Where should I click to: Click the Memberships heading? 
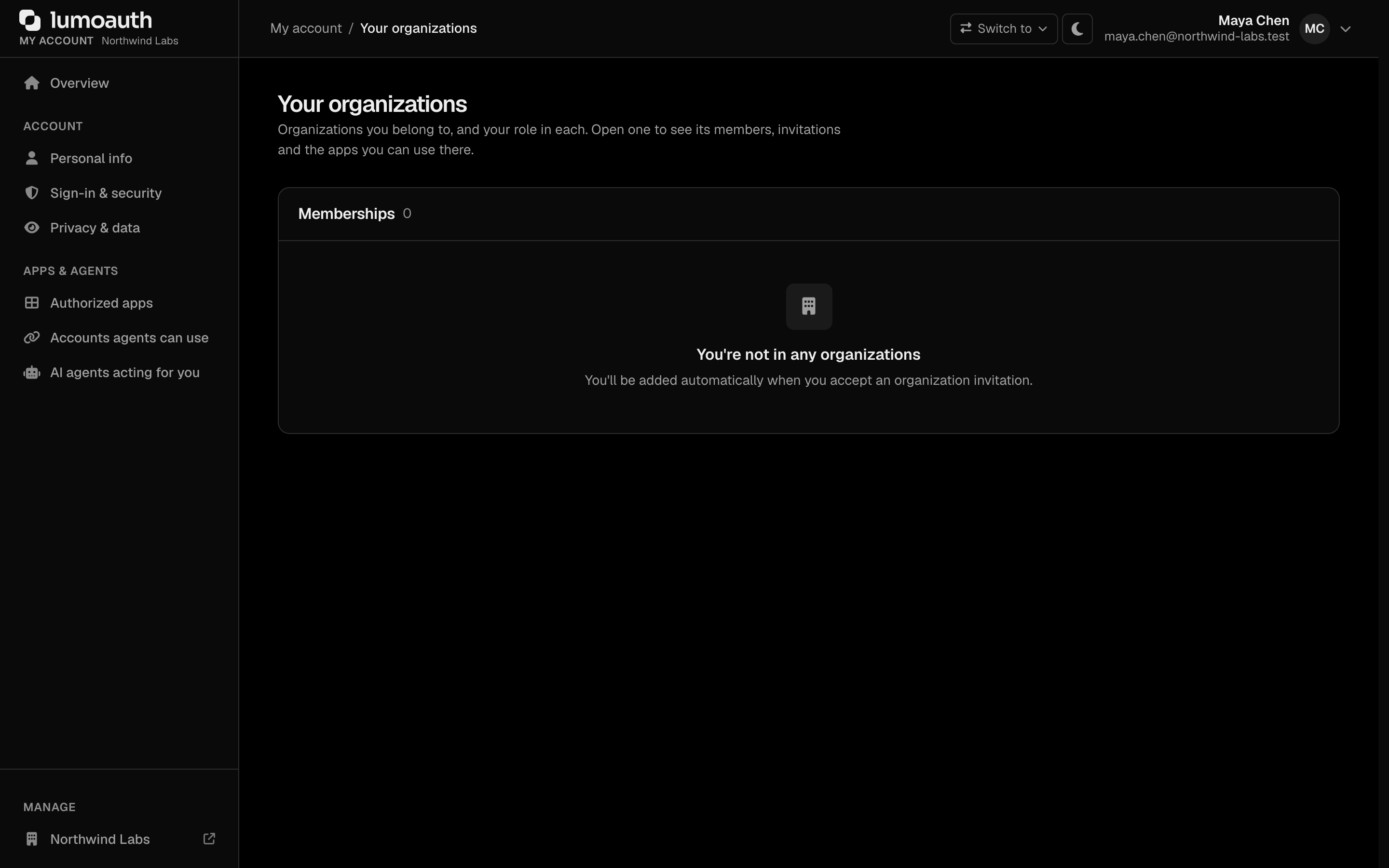pos(347,214)
